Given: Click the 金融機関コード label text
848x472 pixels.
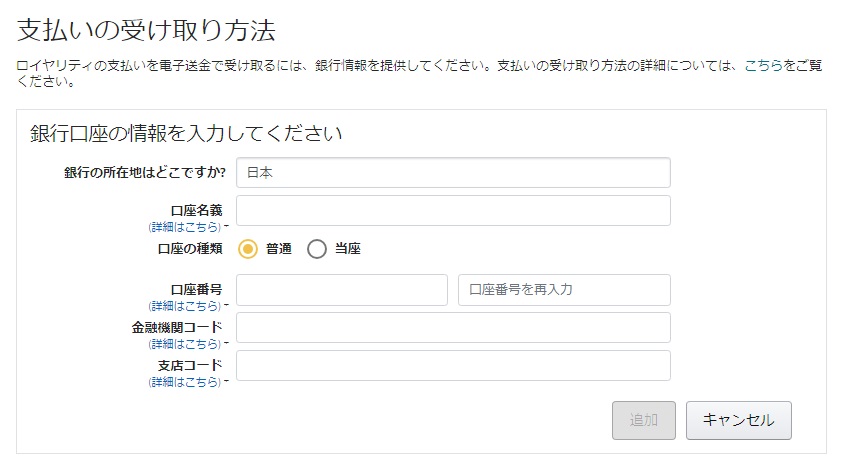Looking at the screenshot, I should click(177, 327).
